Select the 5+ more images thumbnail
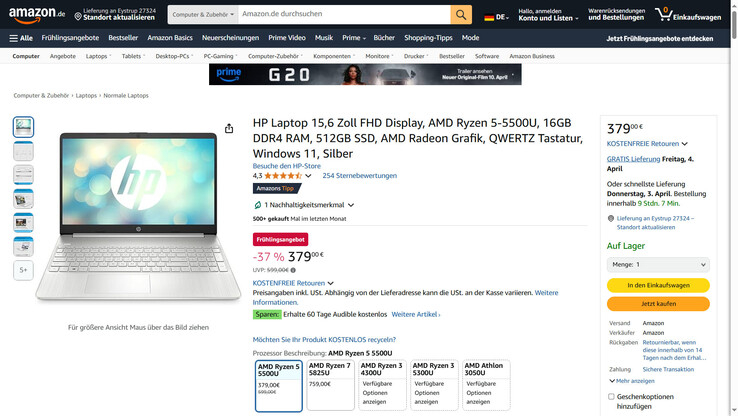 pos(24,270)
